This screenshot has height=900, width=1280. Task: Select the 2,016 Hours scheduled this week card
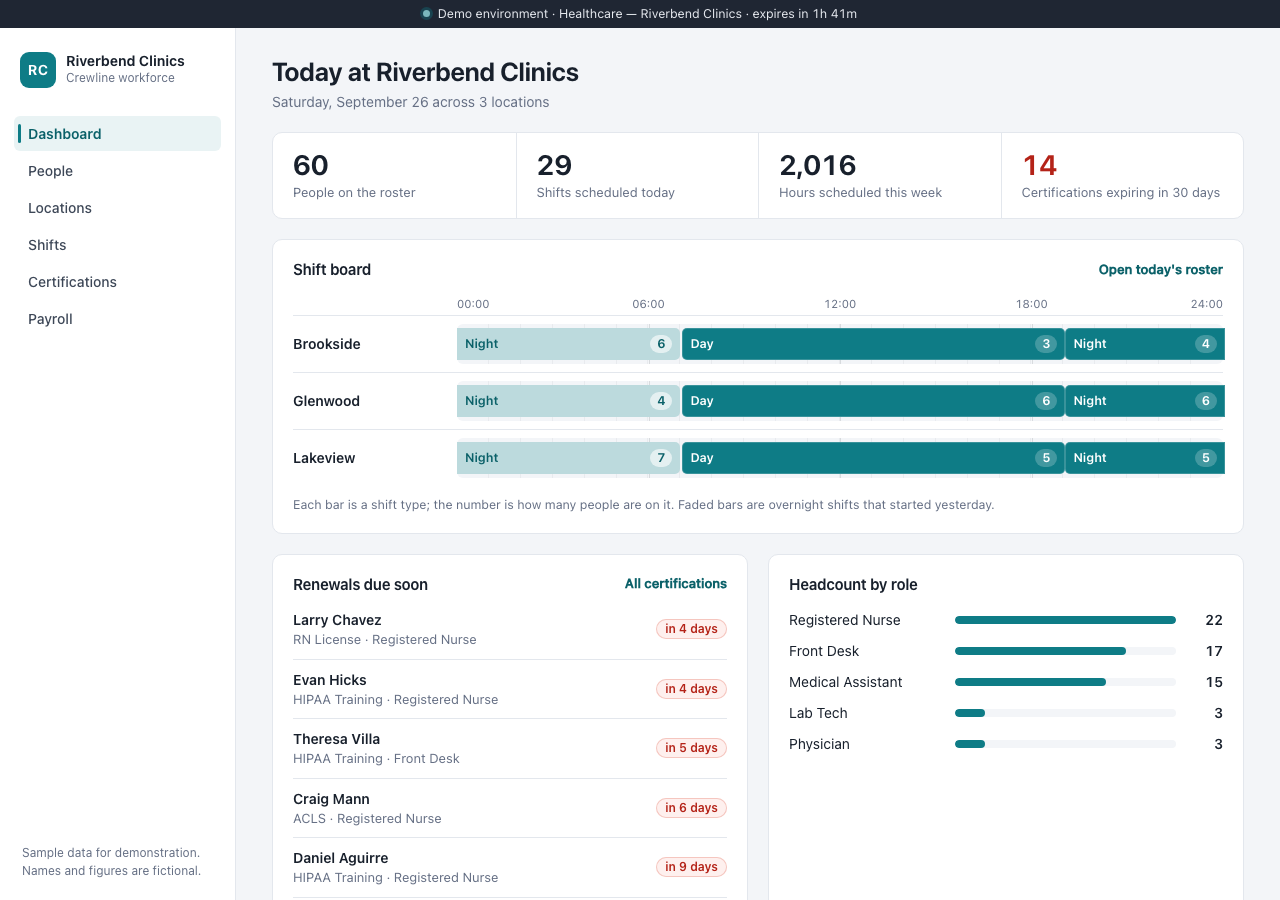[x=880, y=176]
